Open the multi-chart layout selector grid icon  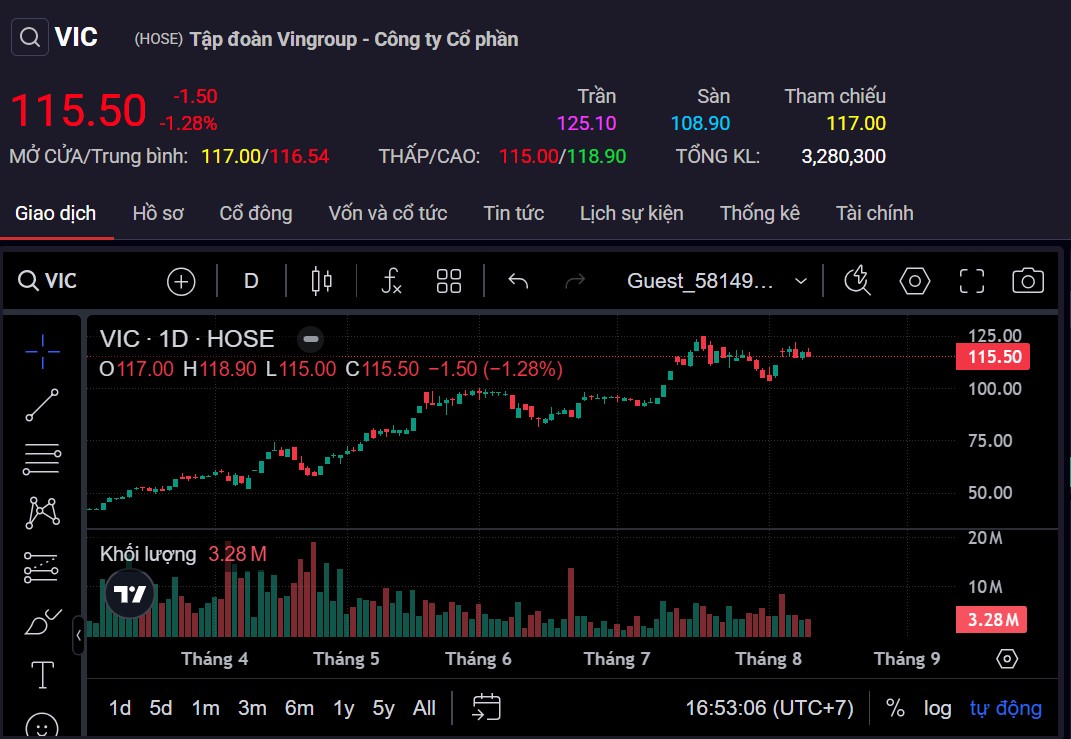(x=448, y=281)
